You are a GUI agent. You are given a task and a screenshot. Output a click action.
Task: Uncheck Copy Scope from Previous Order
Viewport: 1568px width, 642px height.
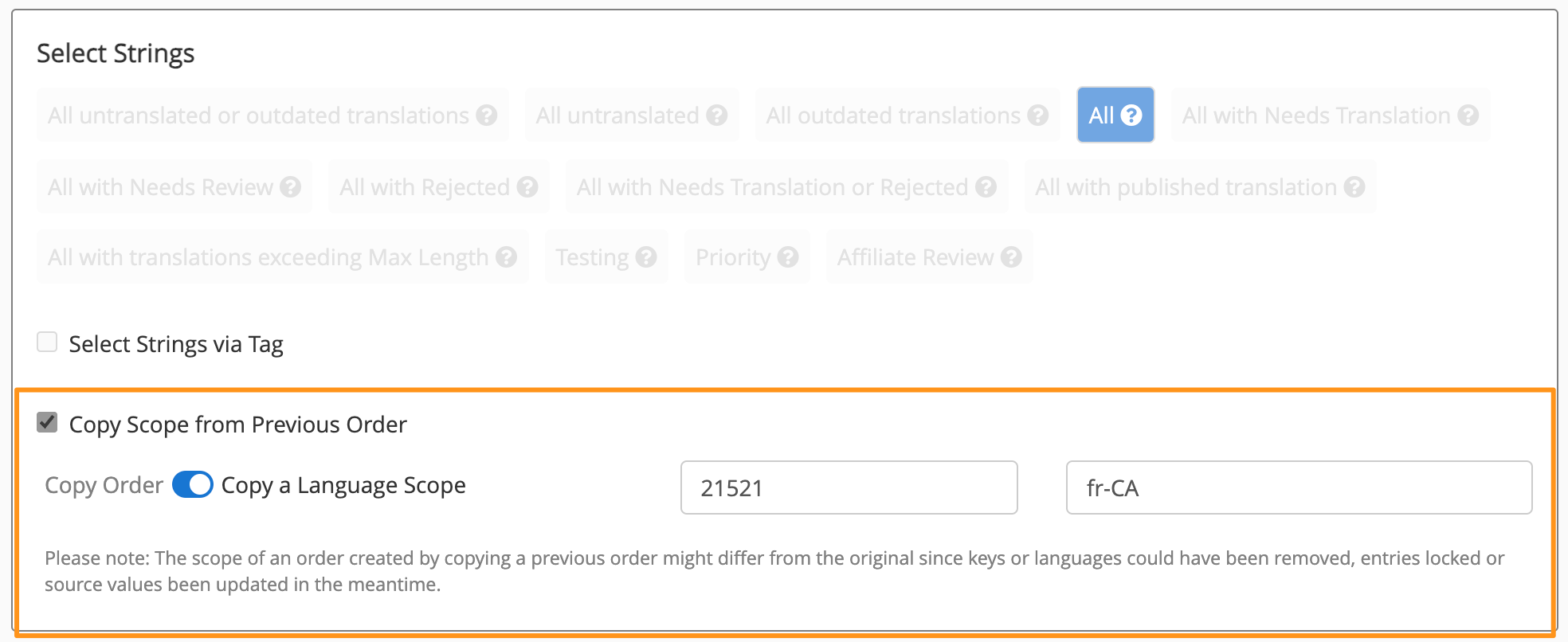47,422
